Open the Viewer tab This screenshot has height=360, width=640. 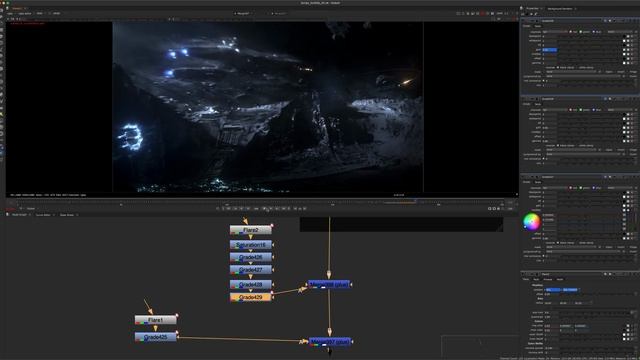pos(17,8)
